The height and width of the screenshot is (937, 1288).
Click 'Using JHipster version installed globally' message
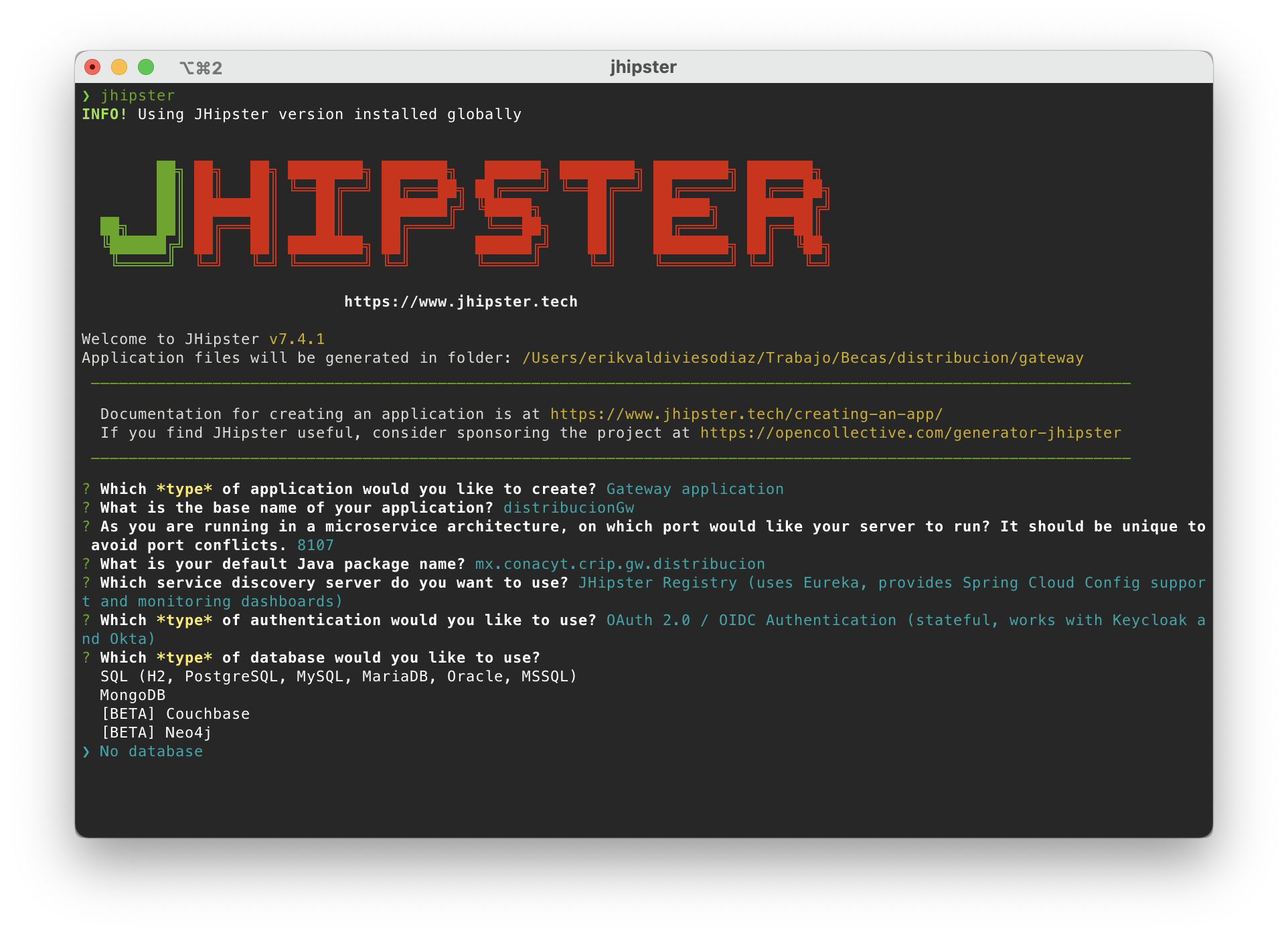pyautogui.click(x=329, y=114)
